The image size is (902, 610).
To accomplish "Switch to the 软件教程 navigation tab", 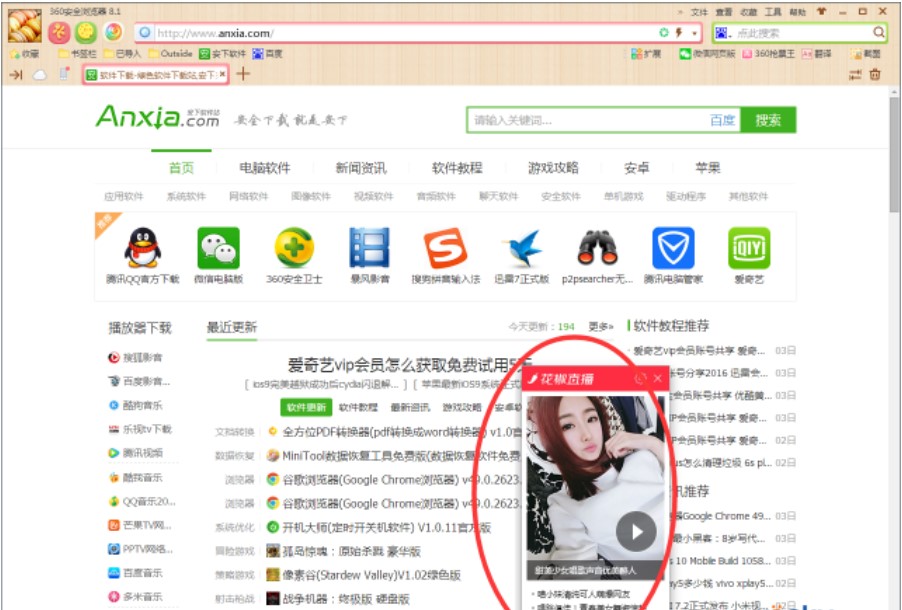I will (457, 167).
